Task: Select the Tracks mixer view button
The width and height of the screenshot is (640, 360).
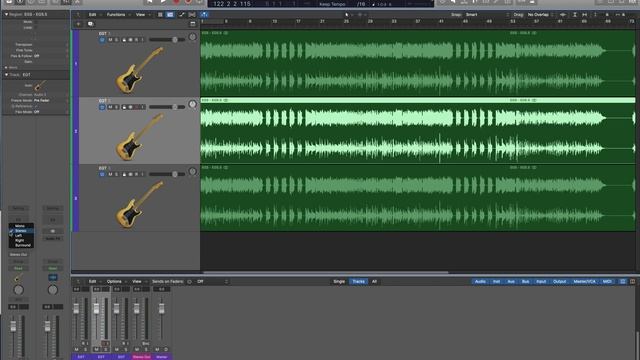Action: (358, 282)
